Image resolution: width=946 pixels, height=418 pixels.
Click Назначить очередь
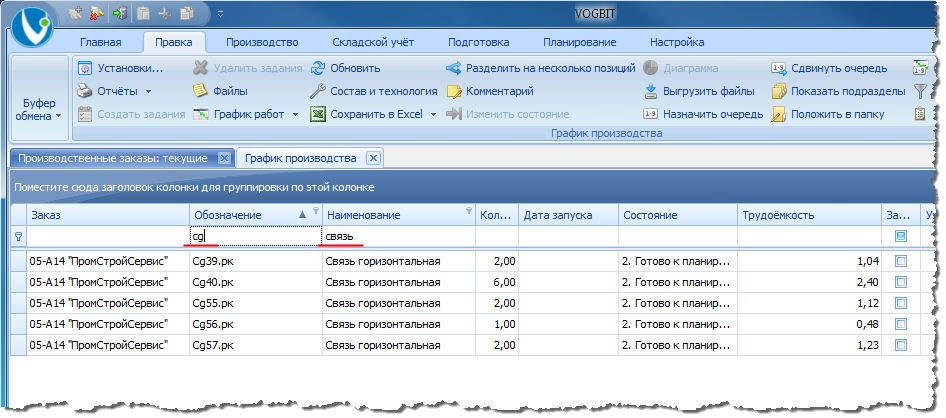coord(703,114)
